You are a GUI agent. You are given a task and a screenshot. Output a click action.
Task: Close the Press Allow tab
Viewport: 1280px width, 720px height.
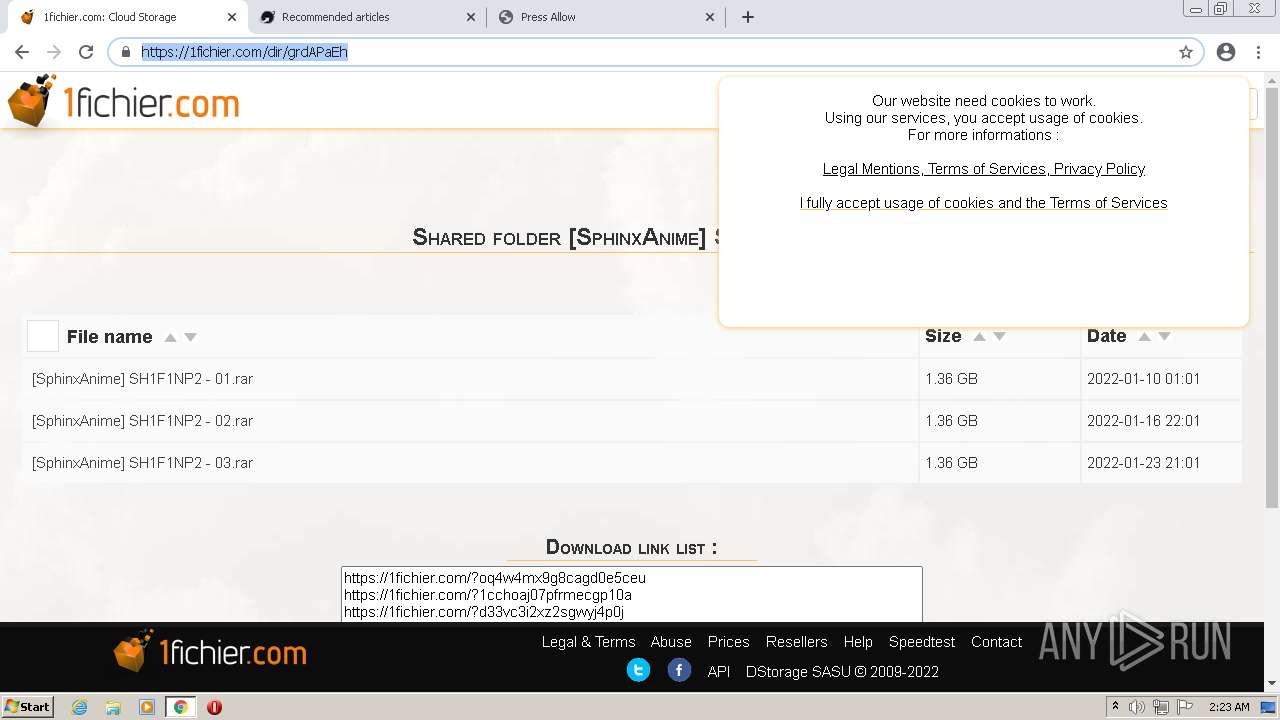710,17
